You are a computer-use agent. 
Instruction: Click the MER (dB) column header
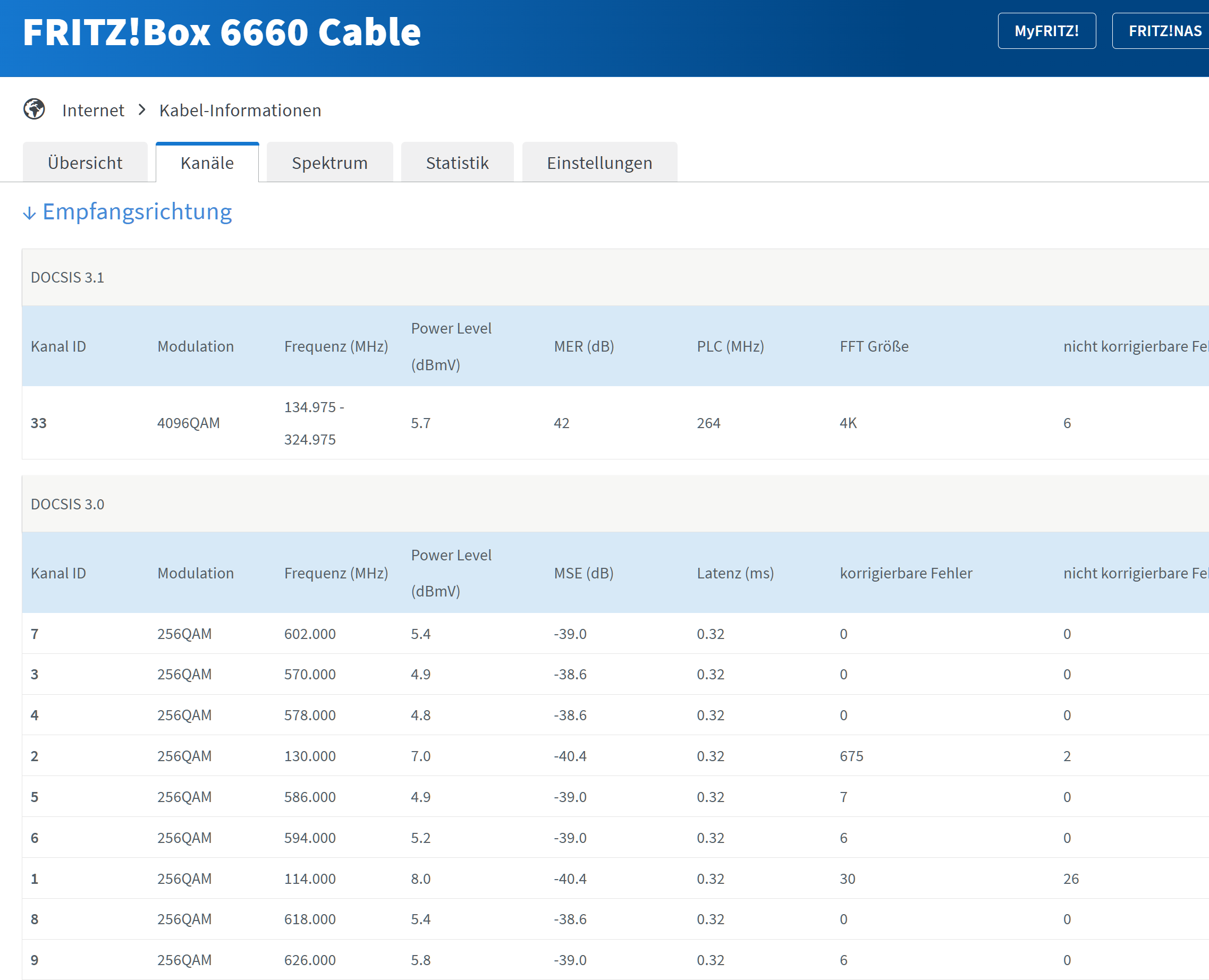[584, 347]
